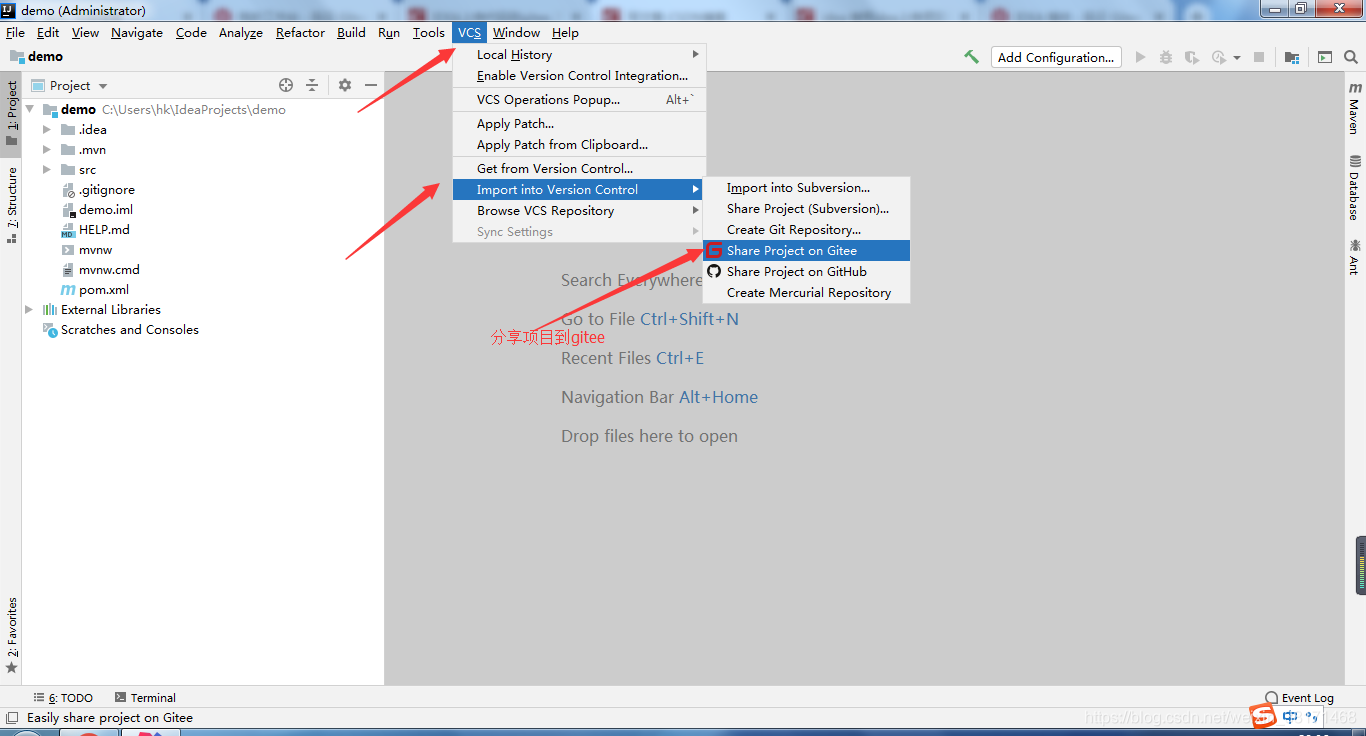Image resolution: width=1366 pixels, height=736 pixels.
Task: Click the External Libraries bars icon
Action: click(50, 309)
